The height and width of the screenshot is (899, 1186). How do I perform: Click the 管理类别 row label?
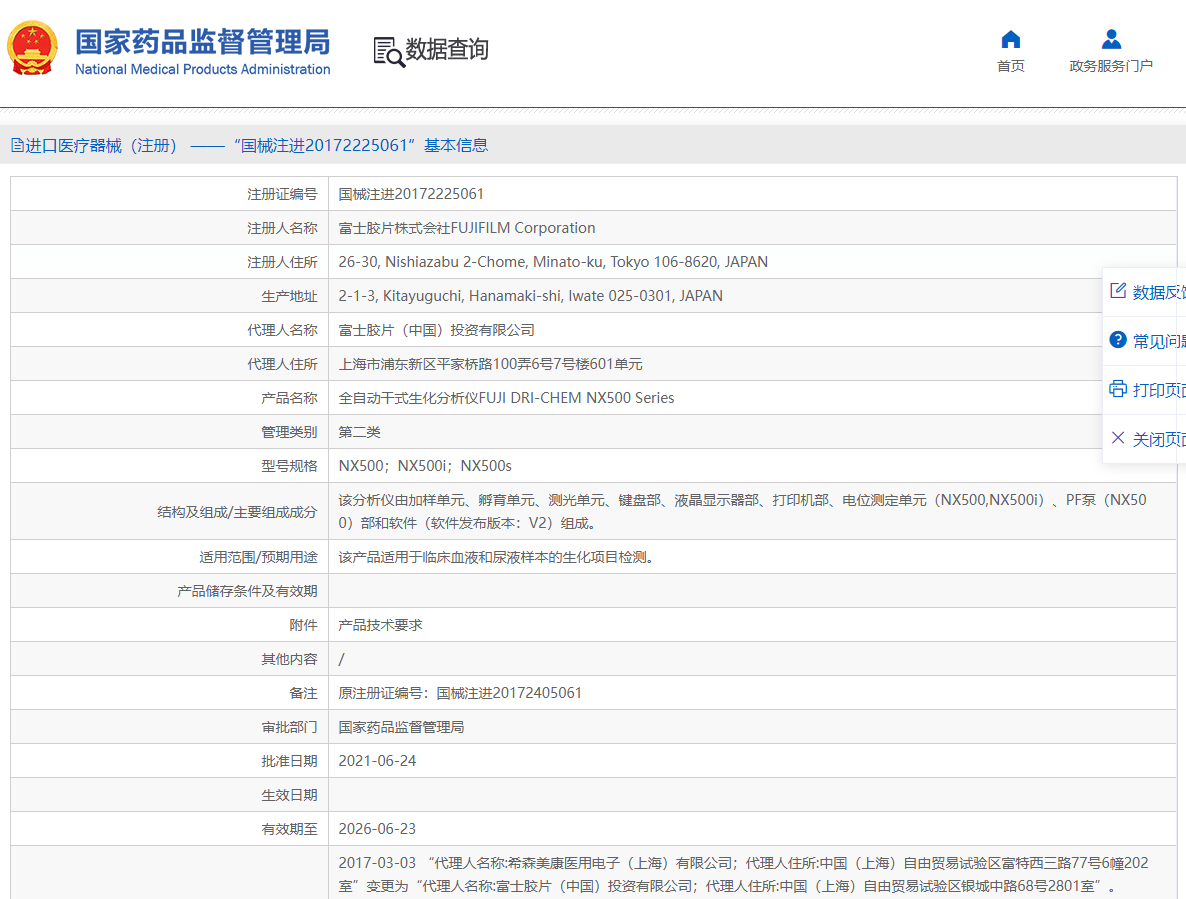coord(289,432)
